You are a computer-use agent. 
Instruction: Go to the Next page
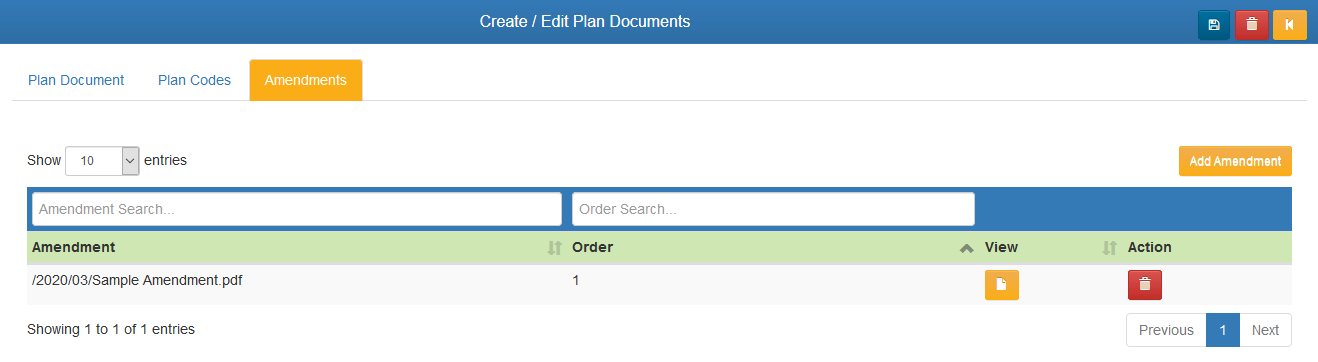[1265, 330]
